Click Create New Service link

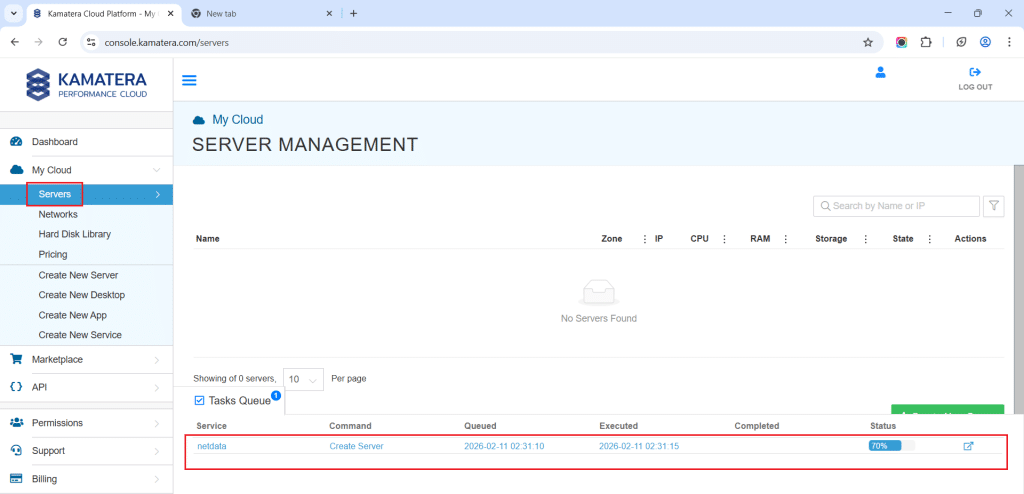(80, 335)
